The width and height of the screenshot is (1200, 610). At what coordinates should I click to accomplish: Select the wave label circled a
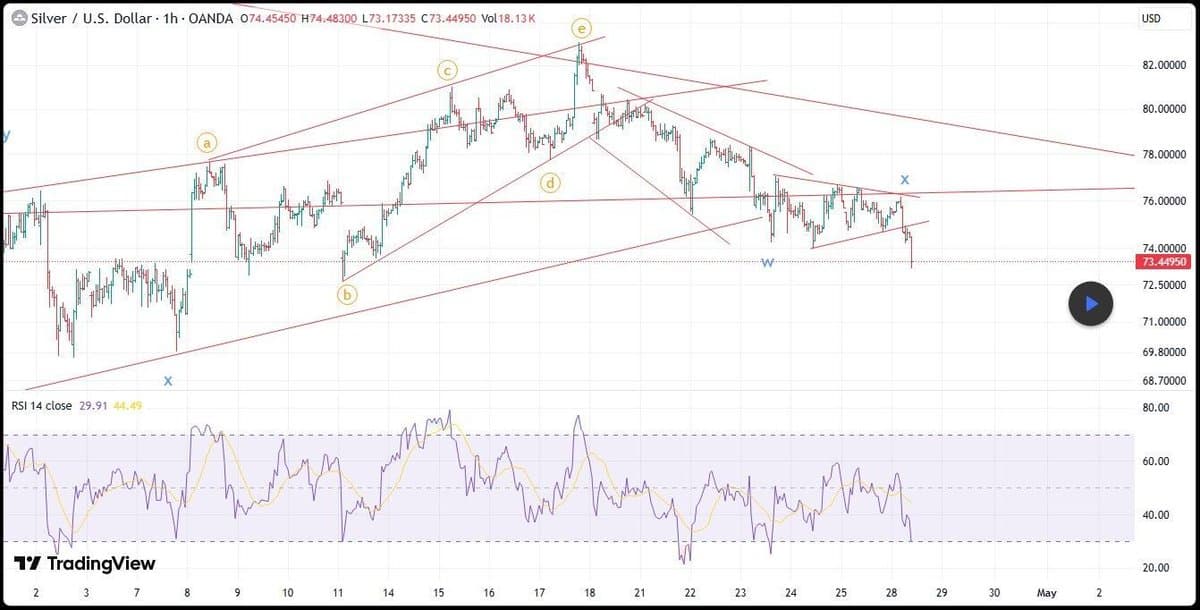[206, 142]
